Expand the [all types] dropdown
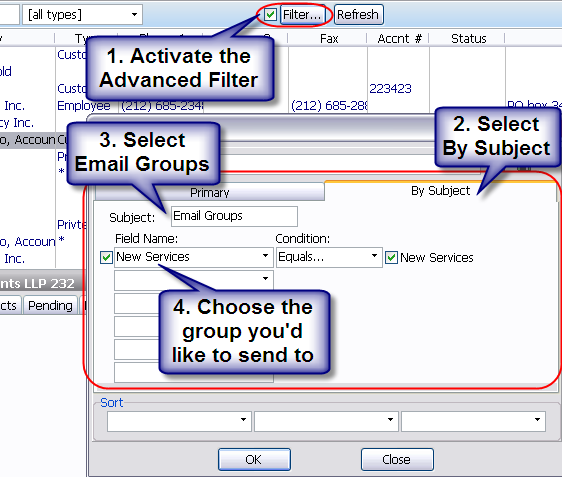This screenshot has width=562, height=477. coord(82,15)
